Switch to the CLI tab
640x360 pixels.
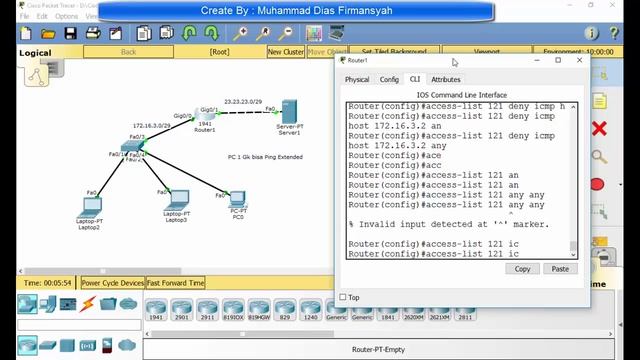[x=415, y=79]
